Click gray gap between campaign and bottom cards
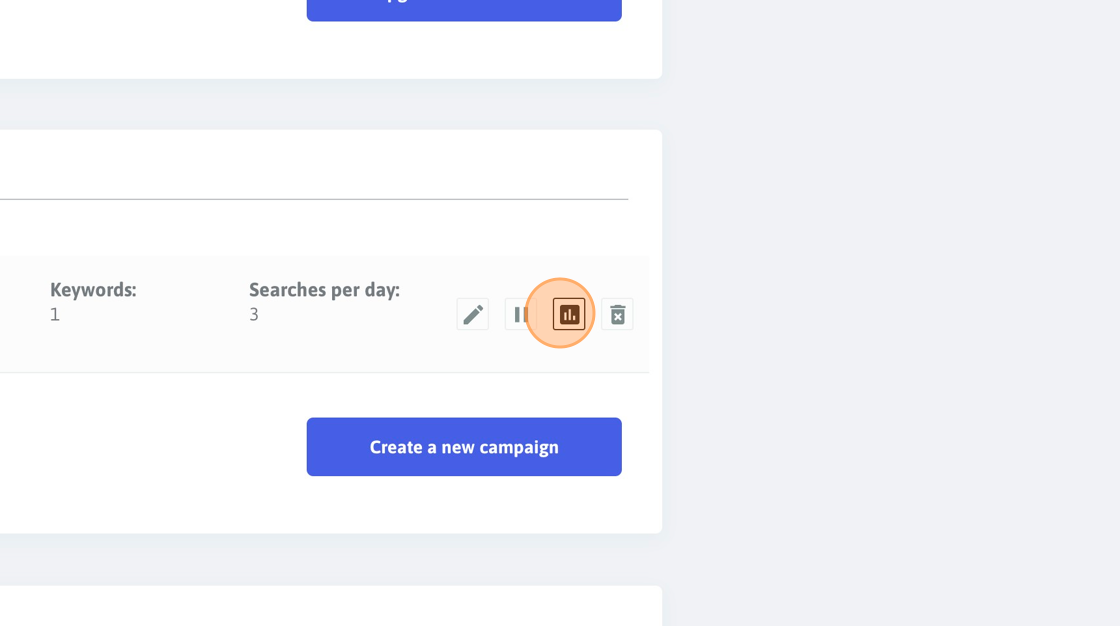The image size is (1120, 626). point(331,560)
